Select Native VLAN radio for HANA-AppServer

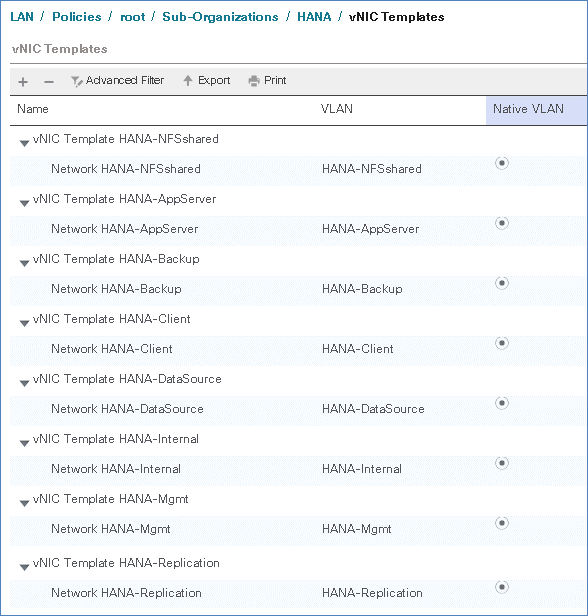502,223
